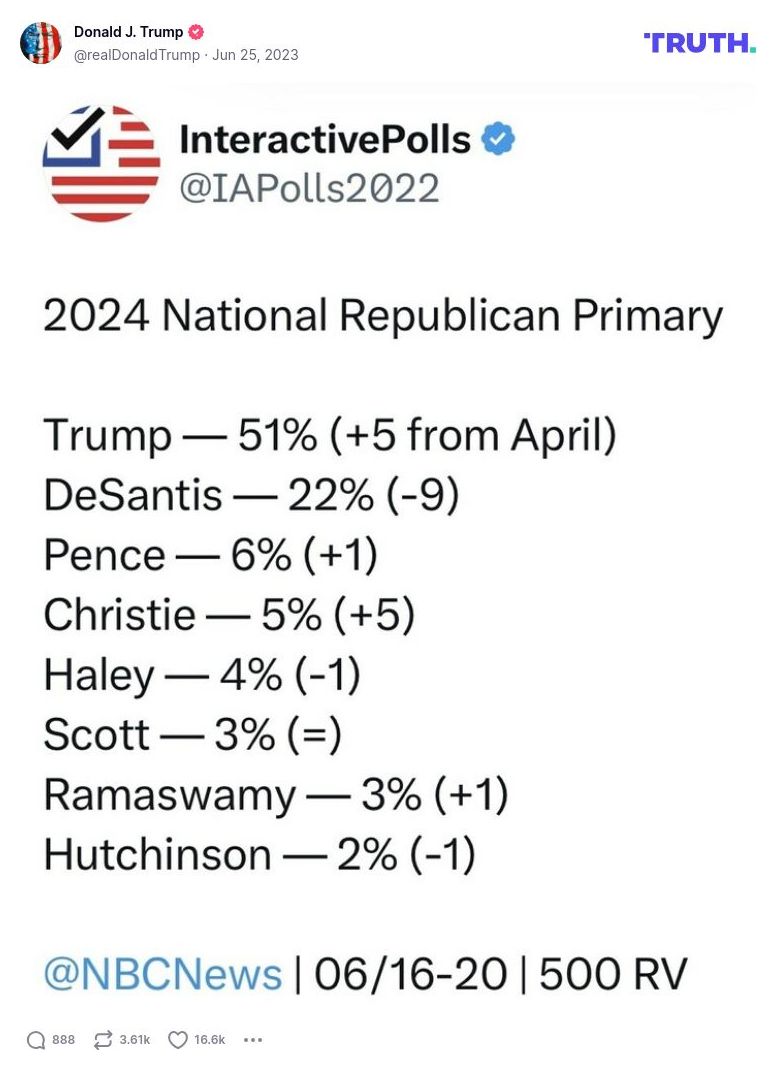Click the 3.61k ReTruth count
Screen dimensions: 777x1070
tap(137, 1040)
